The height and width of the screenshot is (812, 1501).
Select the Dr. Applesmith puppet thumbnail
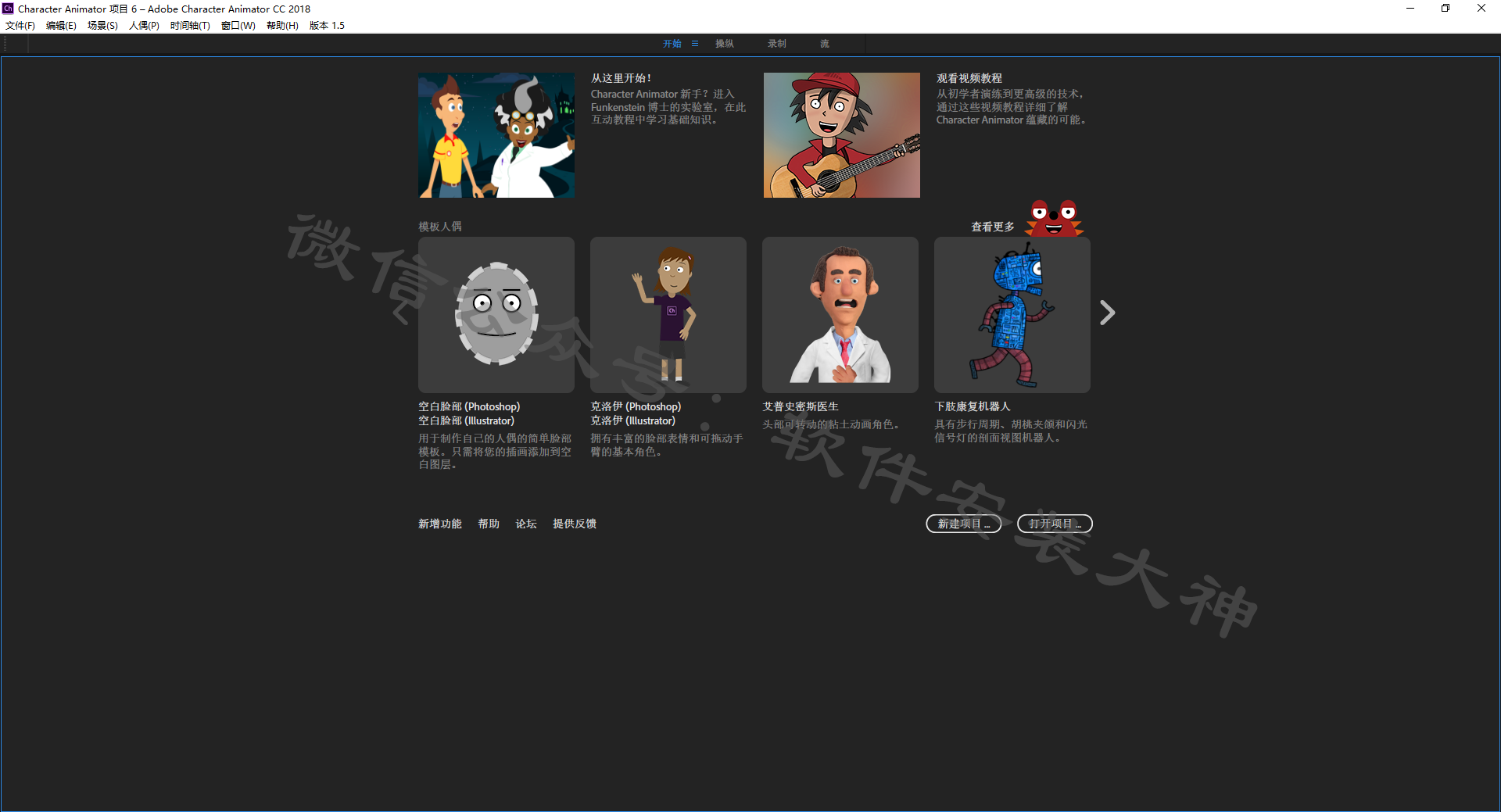coord(840,315)
